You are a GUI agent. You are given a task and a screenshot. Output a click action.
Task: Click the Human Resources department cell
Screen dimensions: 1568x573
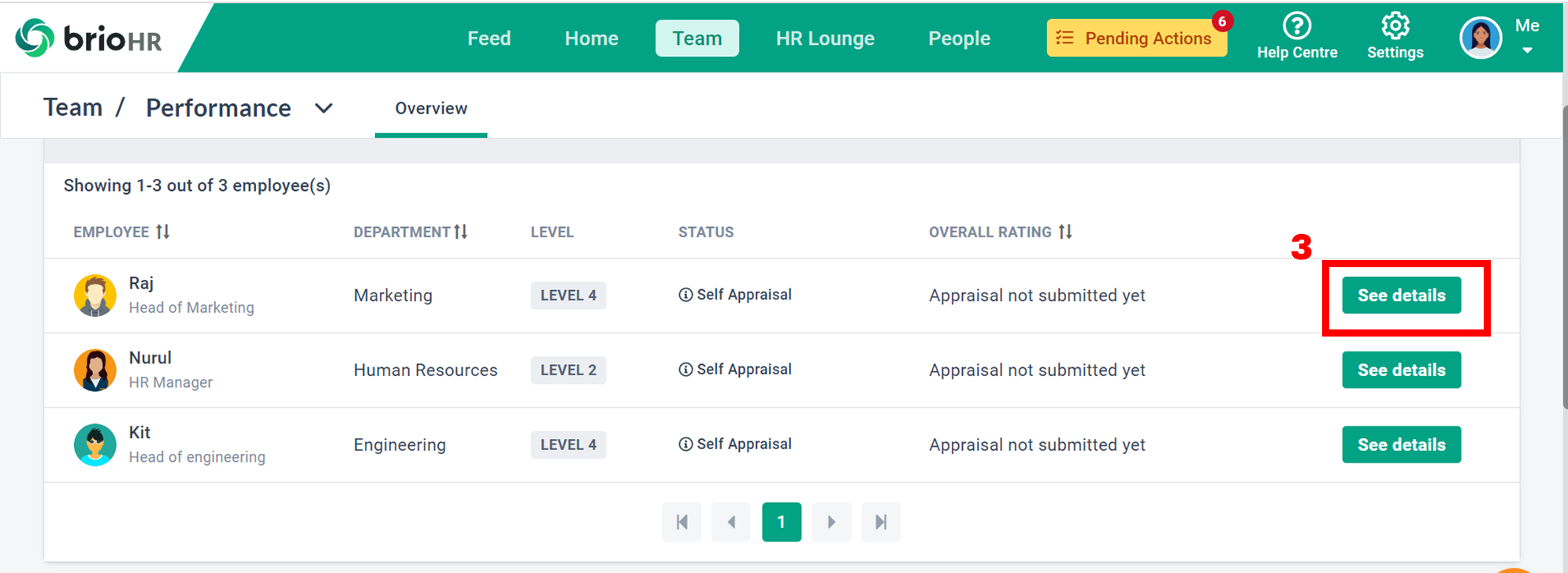point(425,370)
